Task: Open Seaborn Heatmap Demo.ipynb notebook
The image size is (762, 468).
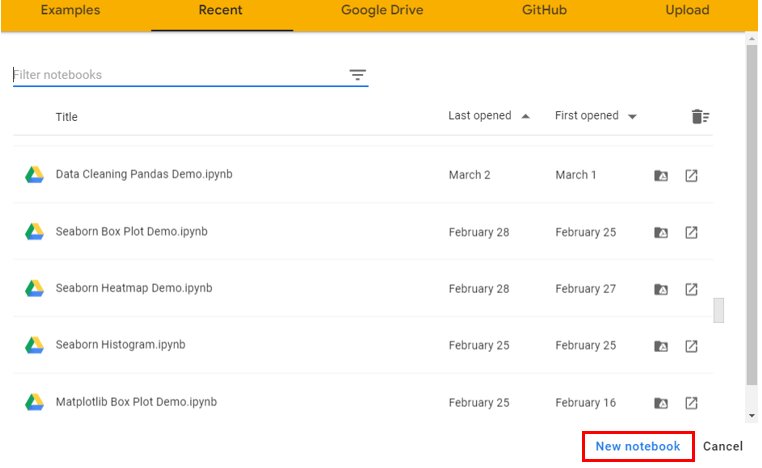Action: click(x=133, y=288)
